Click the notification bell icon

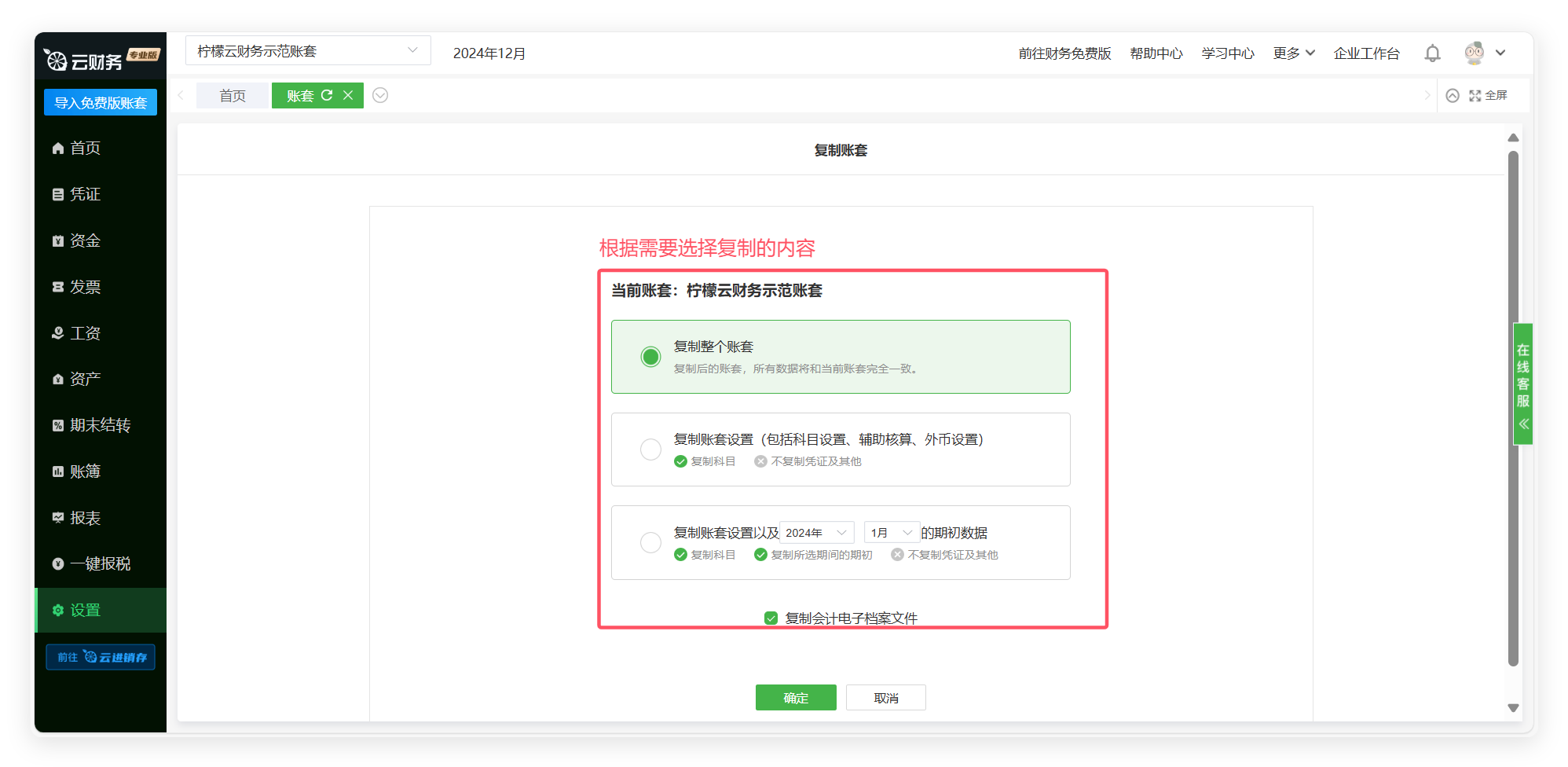[x=1432, y=53]
